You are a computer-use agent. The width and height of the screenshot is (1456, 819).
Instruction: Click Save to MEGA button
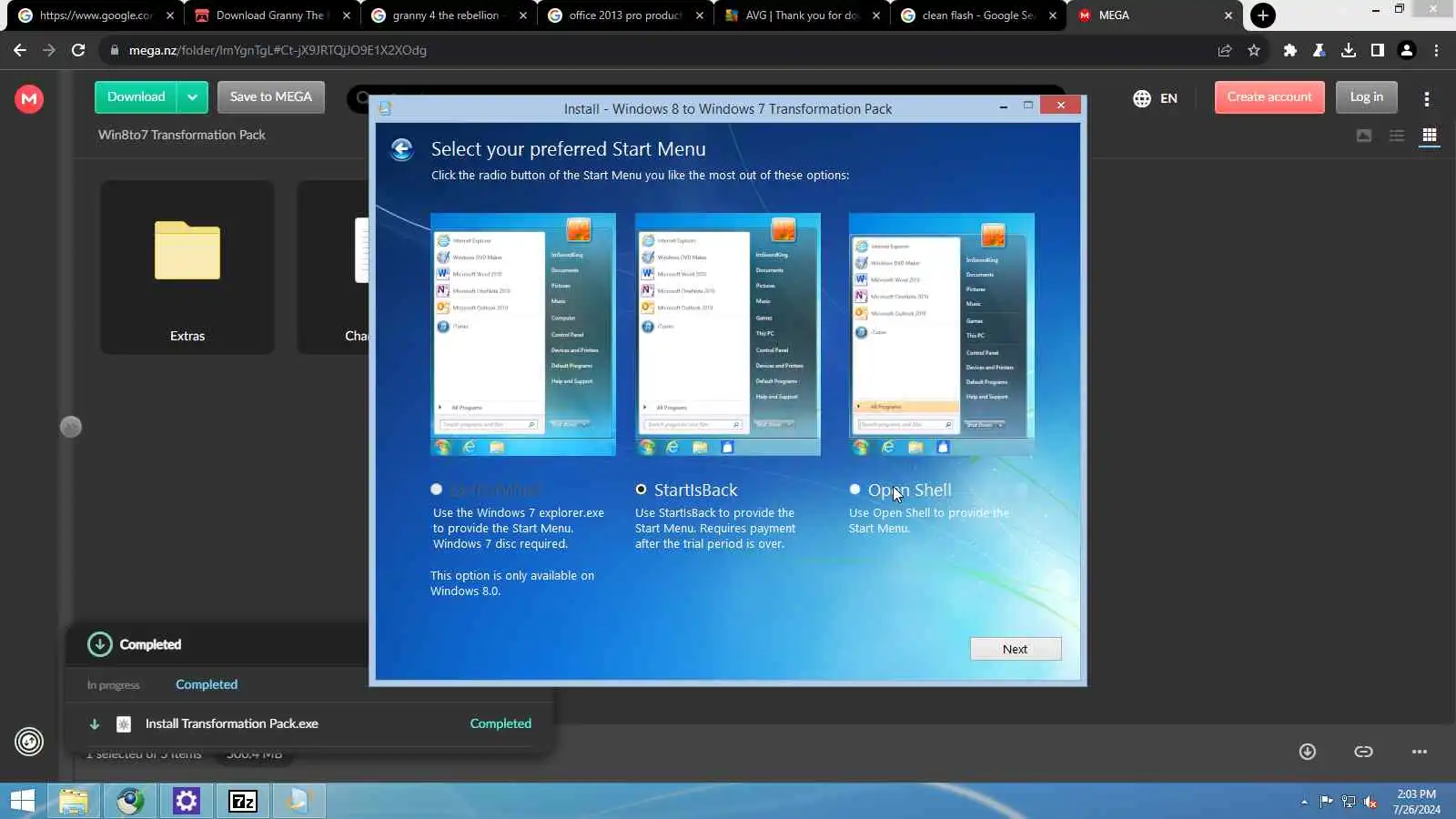(x=270, y=97)
